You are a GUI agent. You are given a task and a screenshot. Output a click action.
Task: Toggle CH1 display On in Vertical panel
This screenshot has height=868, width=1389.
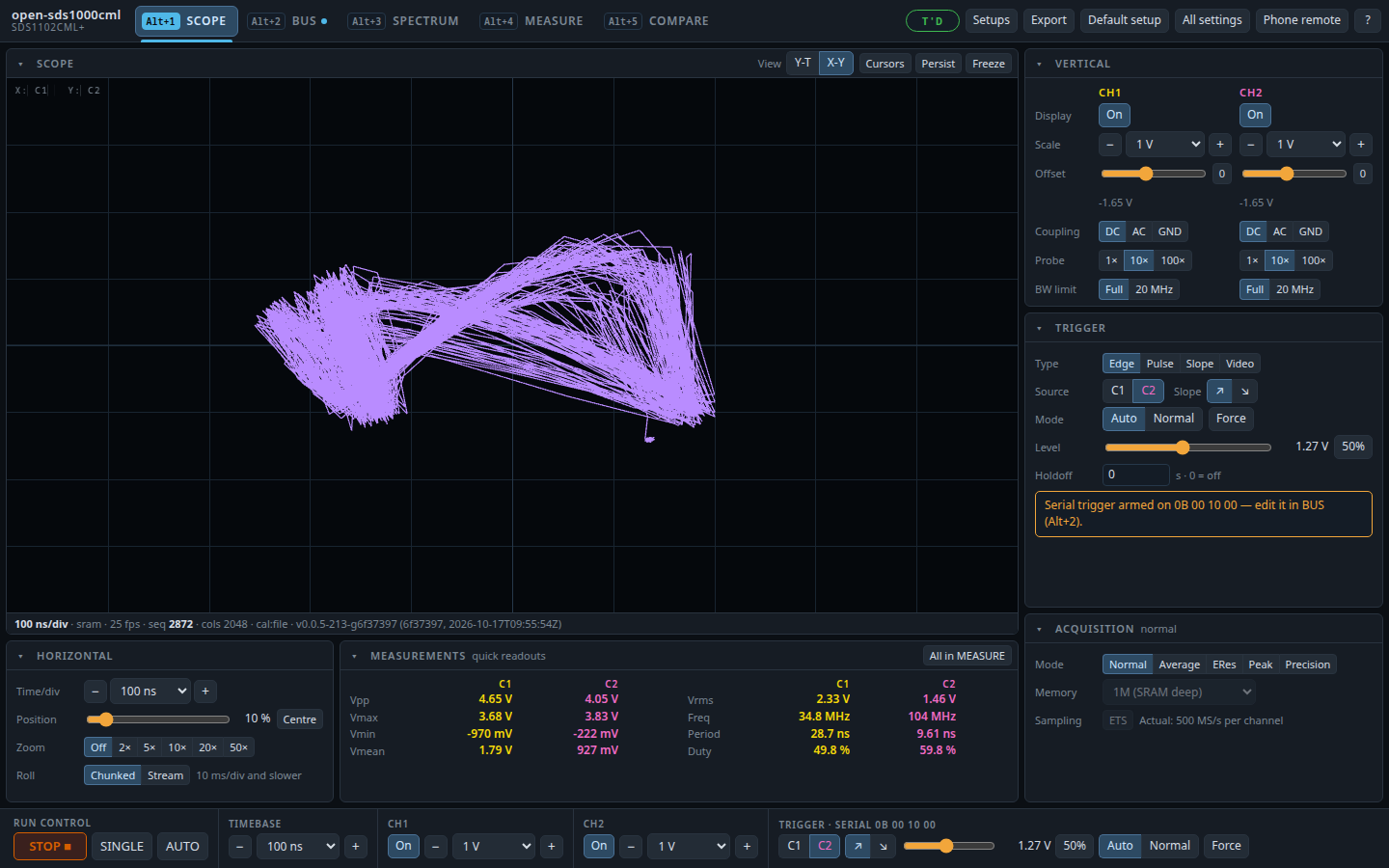(x=1114, y=115)
